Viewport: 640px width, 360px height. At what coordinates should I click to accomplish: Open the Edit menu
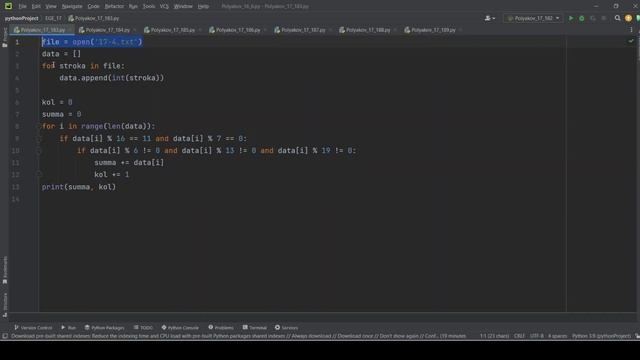click(x=36, y=7)
